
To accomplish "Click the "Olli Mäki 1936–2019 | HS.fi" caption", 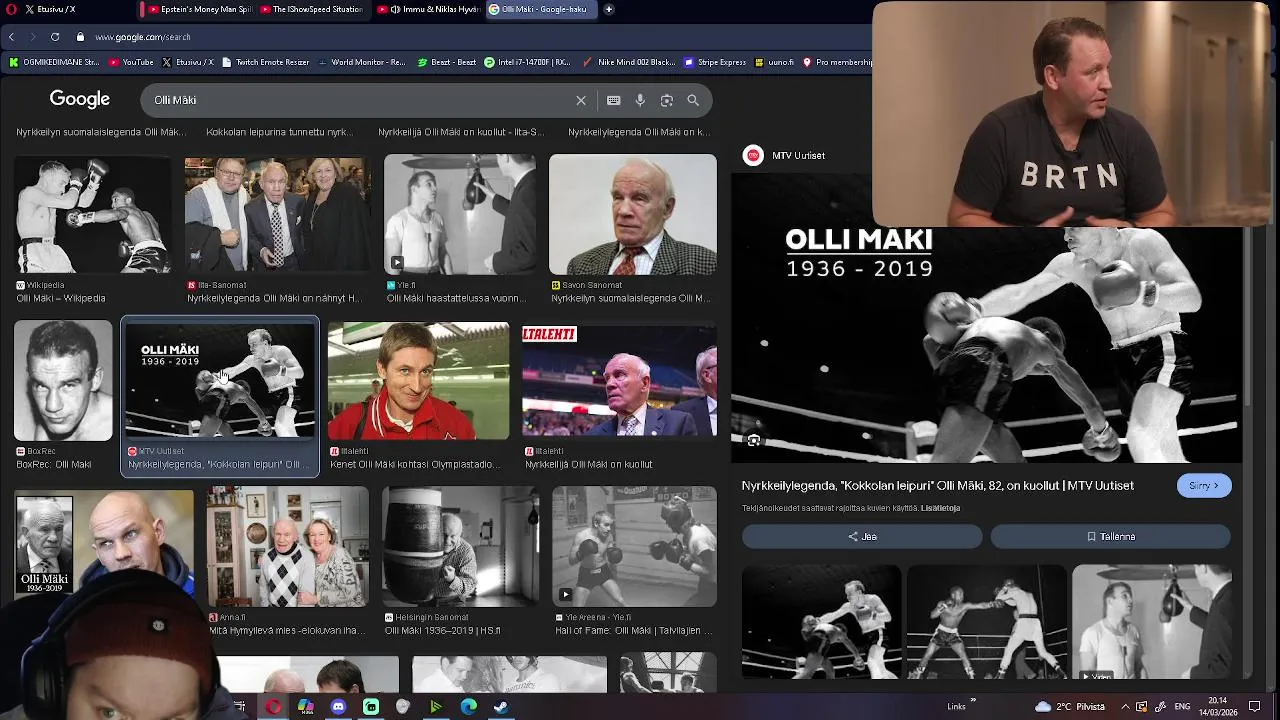I will click(x=442, y=631).
